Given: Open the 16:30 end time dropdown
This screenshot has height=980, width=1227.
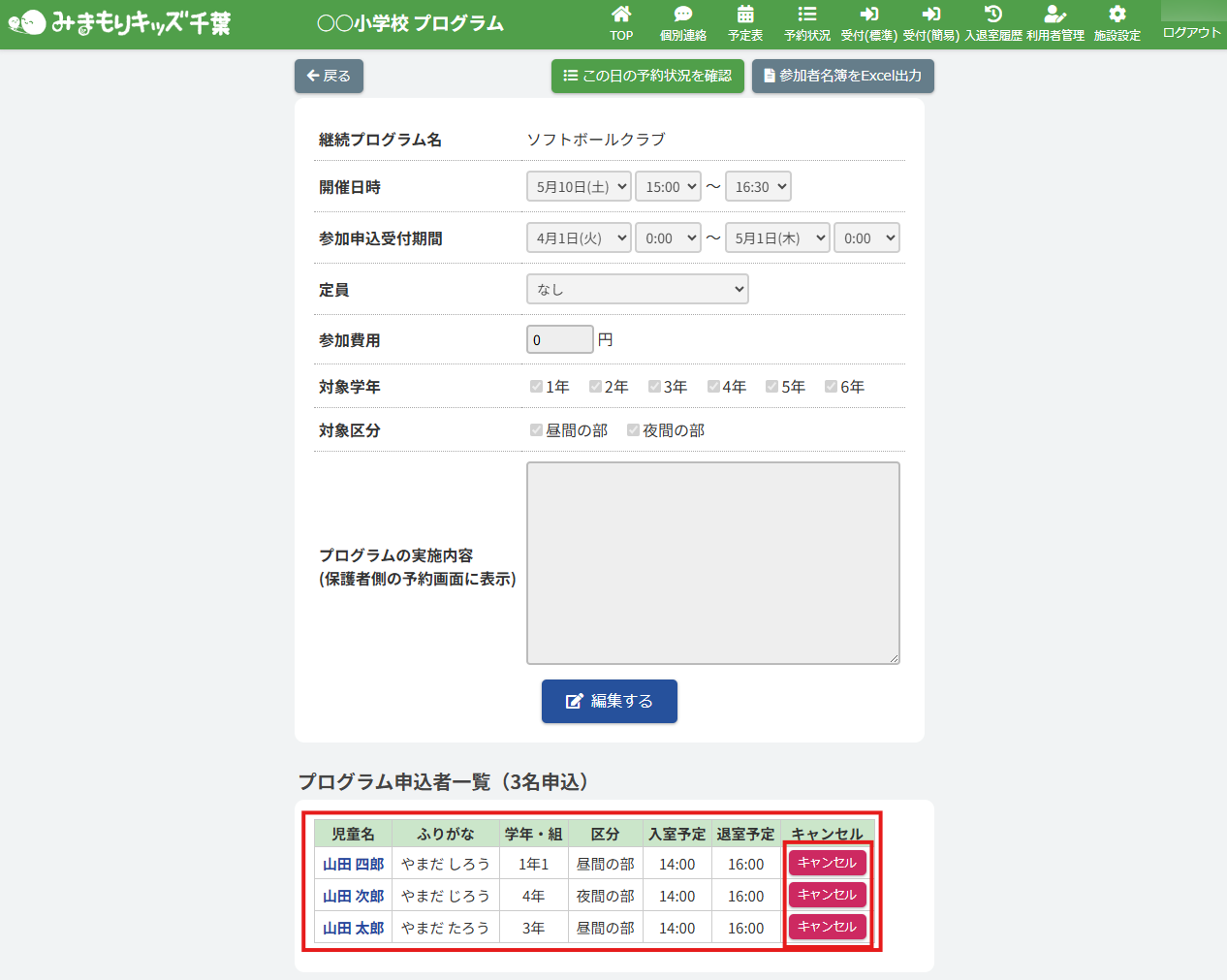Looking at the screenshot, I should (758, 187).
